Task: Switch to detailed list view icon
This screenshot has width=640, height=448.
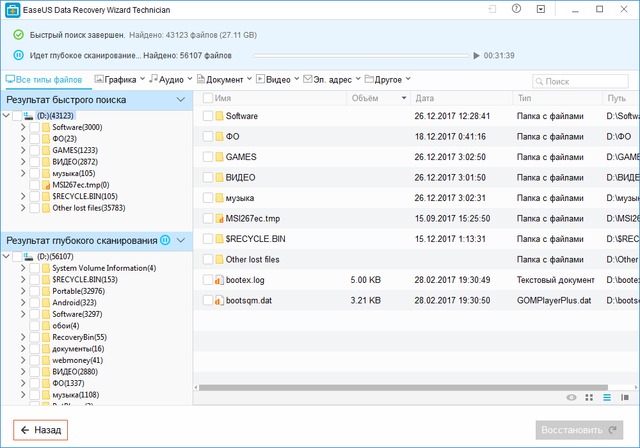Action: pos(606,398)
